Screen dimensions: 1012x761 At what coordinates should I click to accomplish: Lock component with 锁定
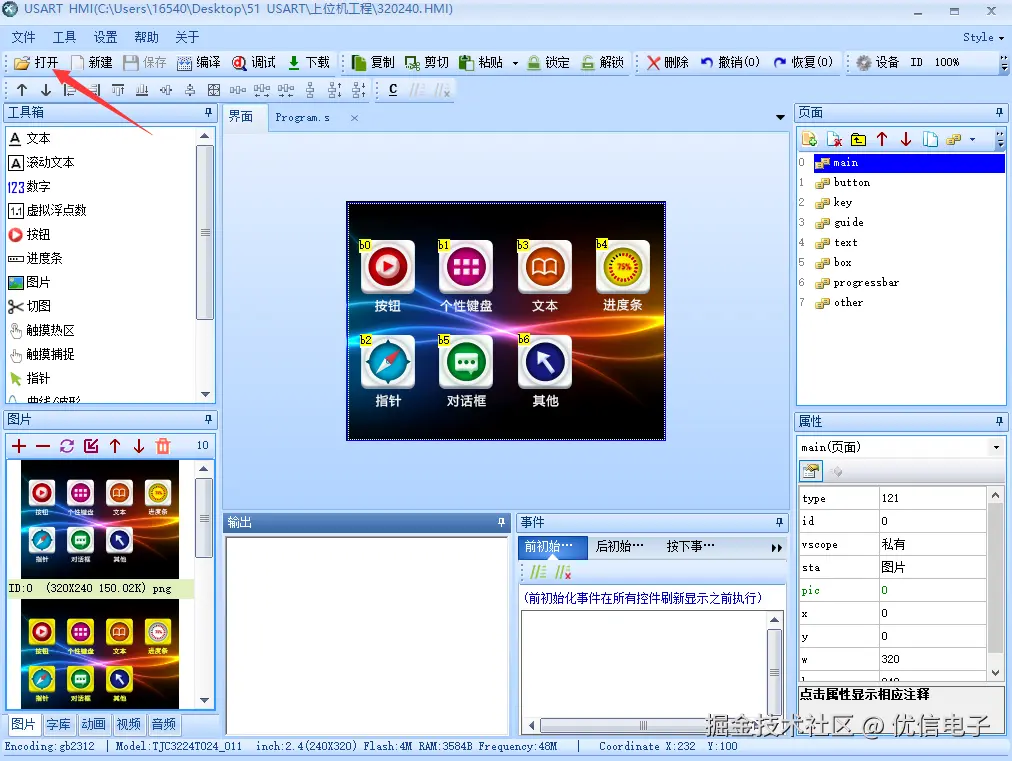point(549,62)
